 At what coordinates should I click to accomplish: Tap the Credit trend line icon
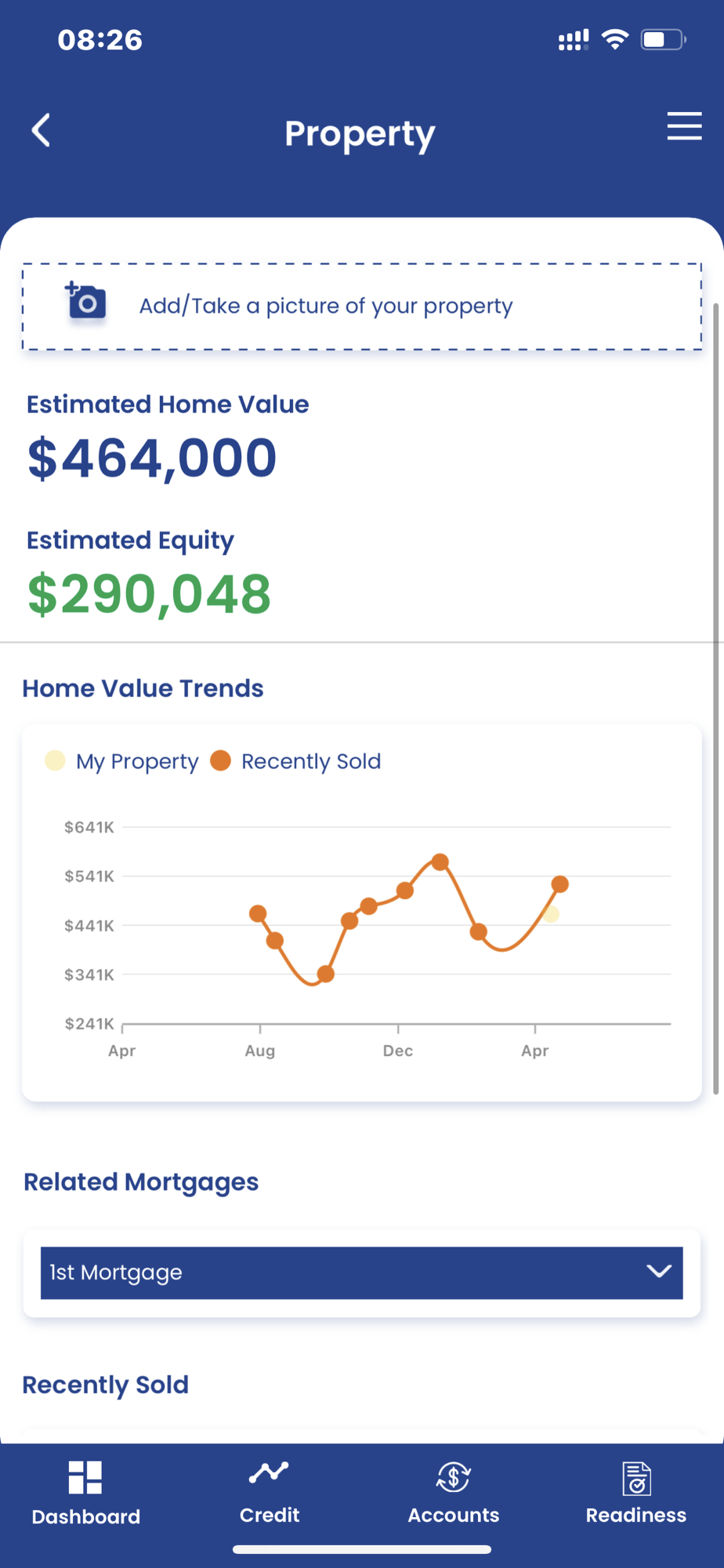coord(269,1473)
